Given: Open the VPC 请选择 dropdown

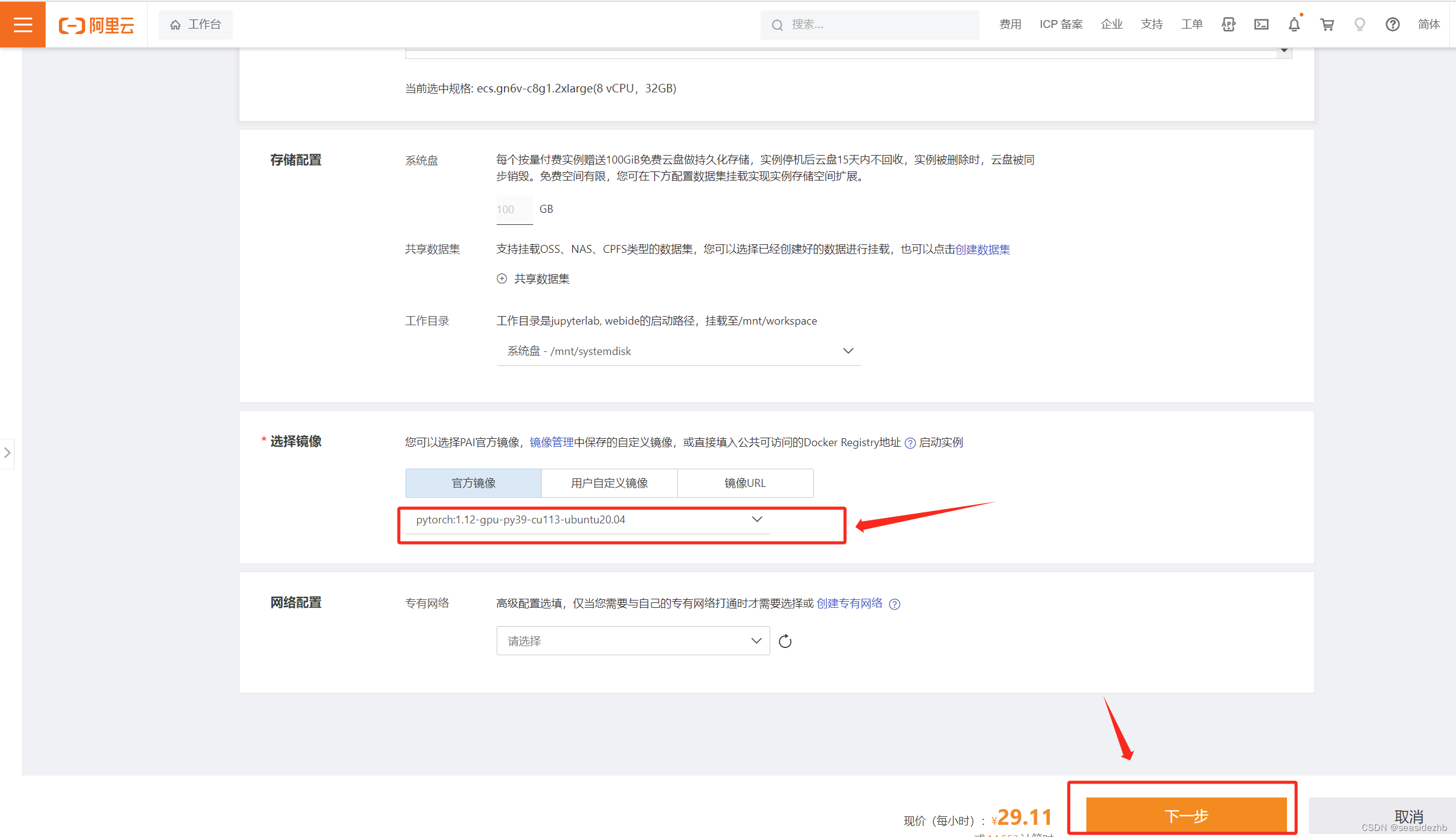Looking at the screenshot, I should [x=633, y=641].
